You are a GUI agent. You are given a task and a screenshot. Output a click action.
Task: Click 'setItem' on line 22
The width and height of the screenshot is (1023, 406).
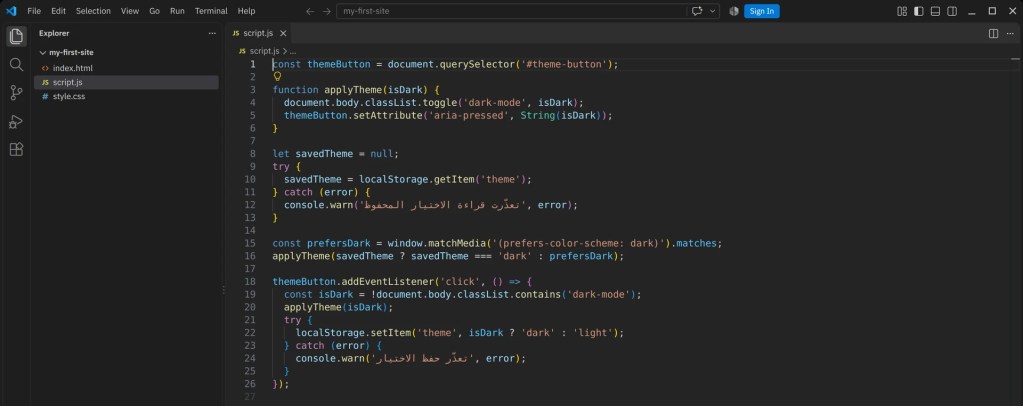(x=391, y=333)
